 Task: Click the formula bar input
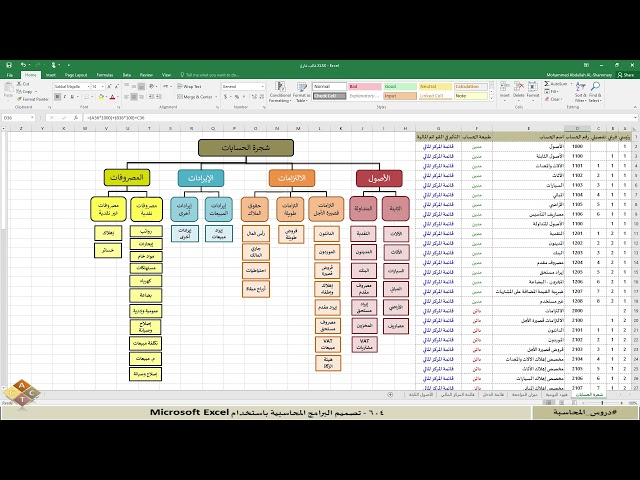pos(359,118)
